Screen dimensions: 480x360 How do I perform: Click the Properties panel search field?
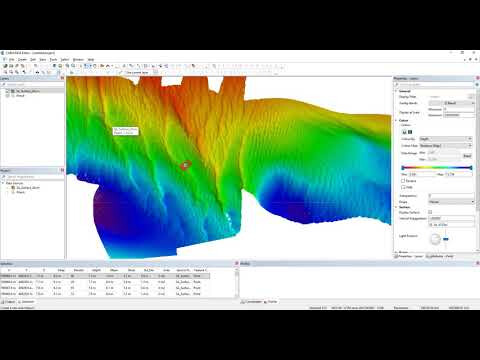433,85
